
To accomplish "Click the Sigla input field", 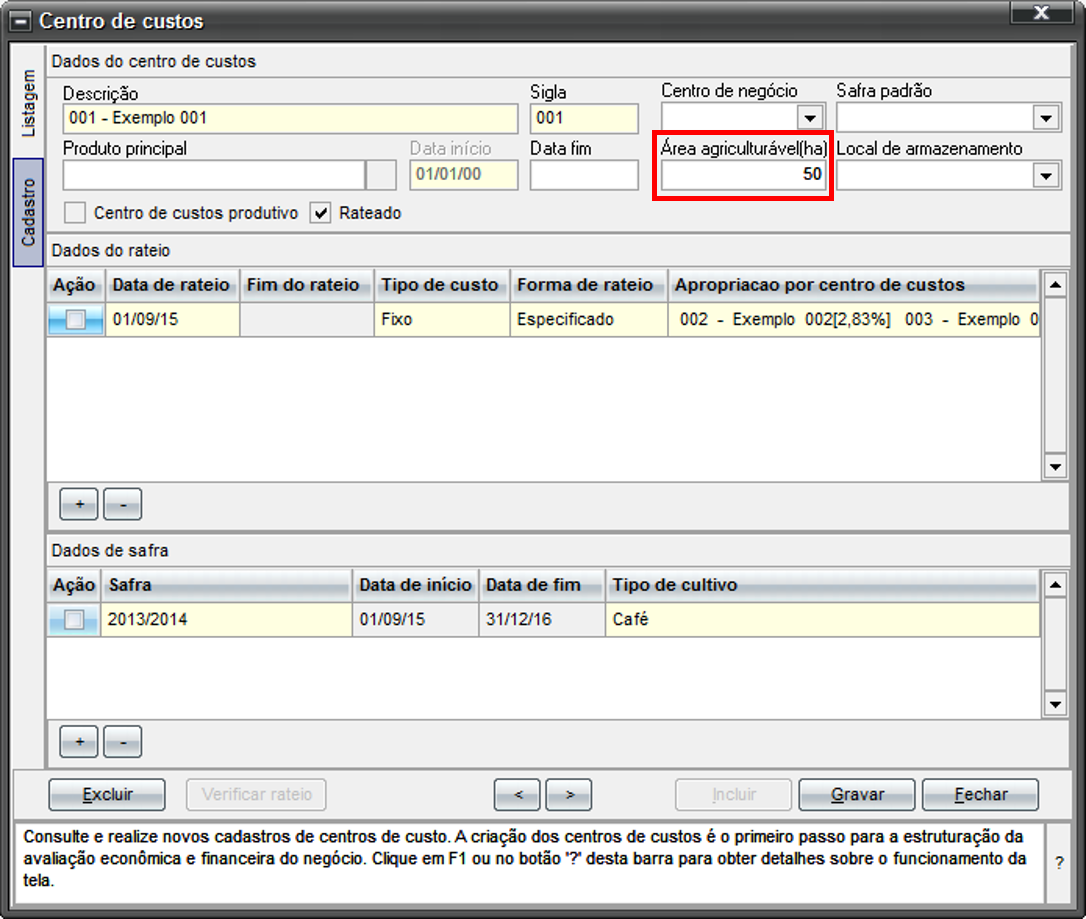I will (x=584, y=118).
